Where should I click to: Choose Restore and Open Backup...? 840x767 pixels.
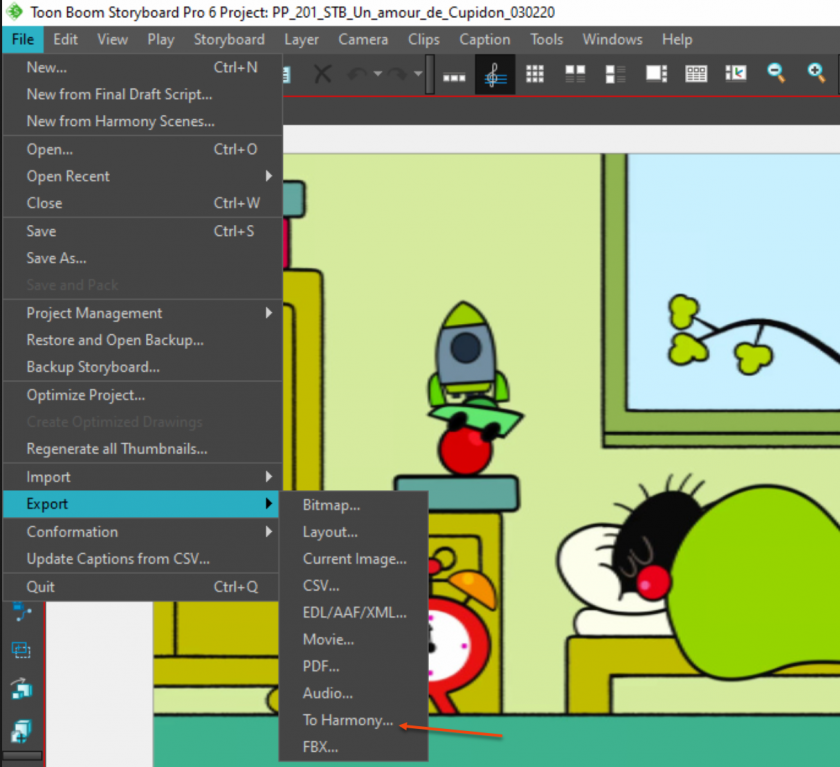coord(142,340)
